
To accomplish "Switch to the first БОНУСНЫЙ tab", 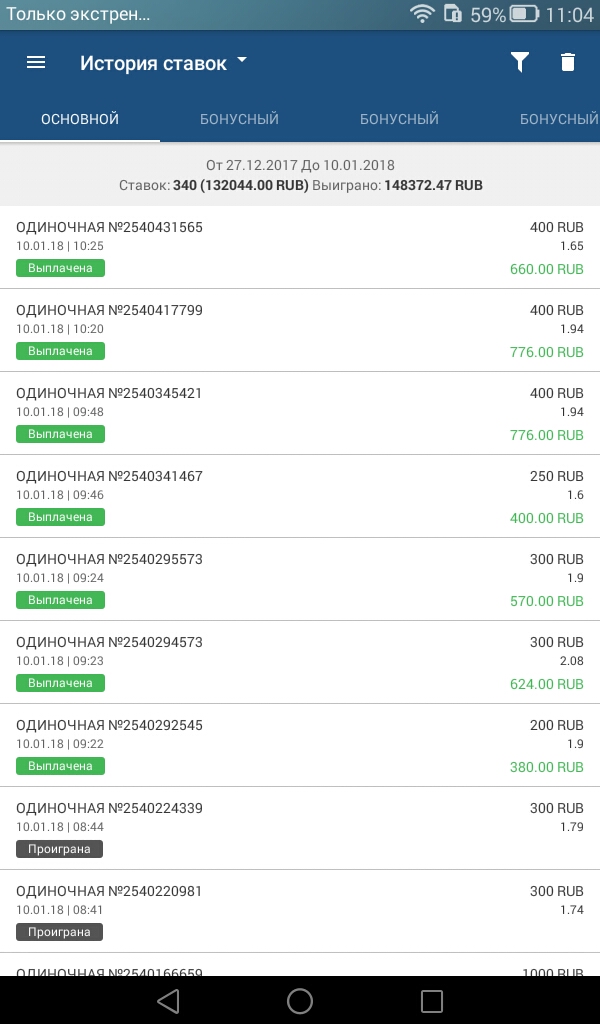I will click(x=239, y=119).
